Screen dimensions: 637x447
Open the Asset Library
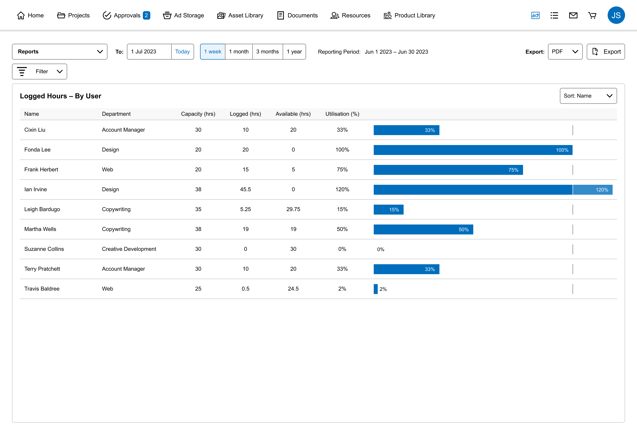[240, 15]
